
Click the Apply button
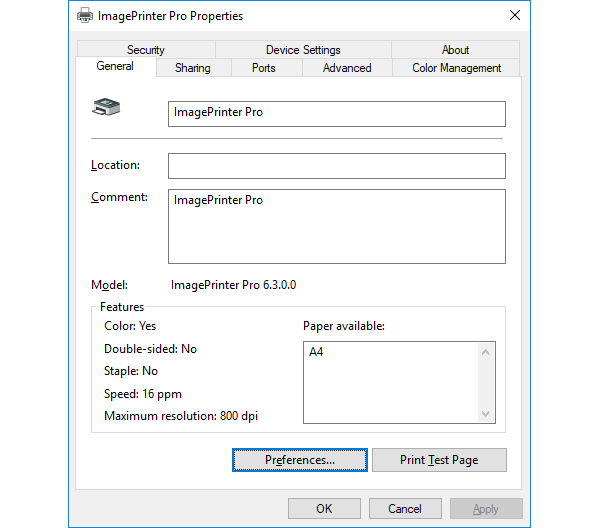pos(486,508)
